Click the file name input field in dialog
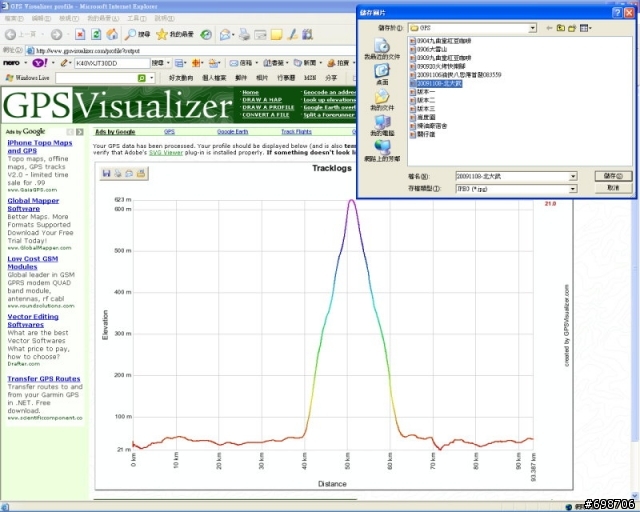Screen dimensions: 640x512 pyautogui.click(x=513, y=176)
